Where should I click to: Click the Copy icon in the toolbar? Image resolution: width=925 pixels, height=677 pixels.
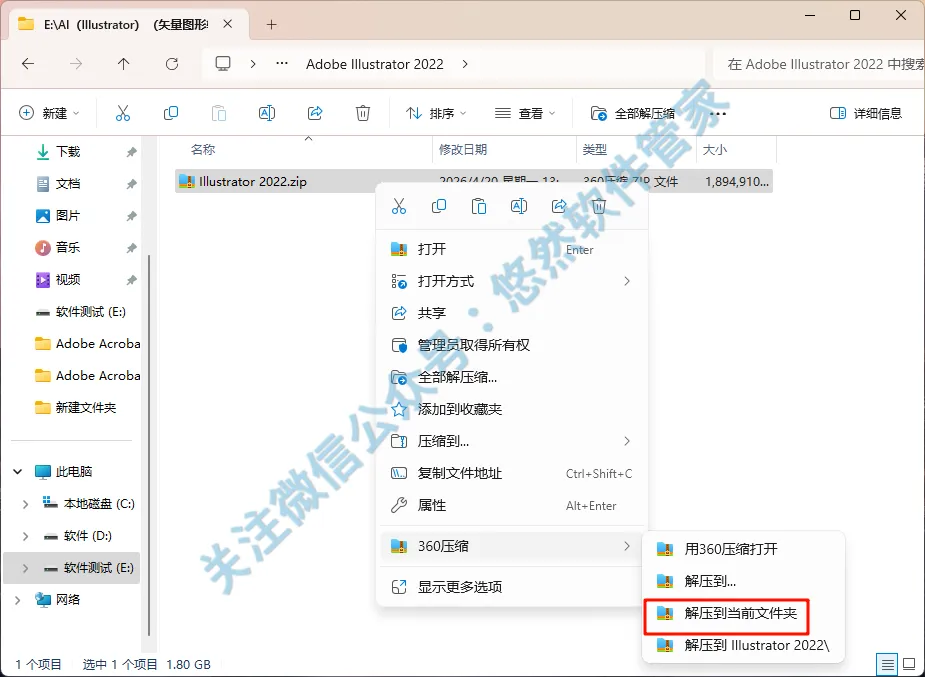[170, 113]
